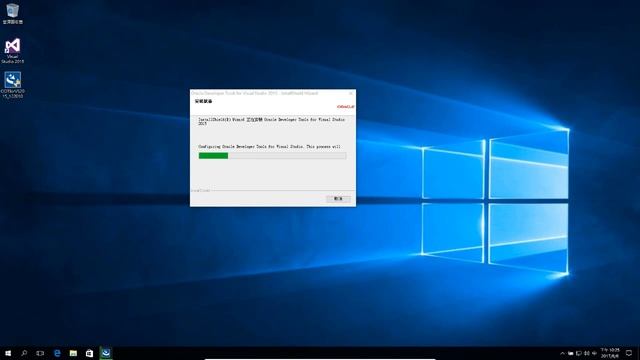The width and height of the screenshot is (640, 360).
Task: Show hidden system tray icons
Action: coord(562,353)
